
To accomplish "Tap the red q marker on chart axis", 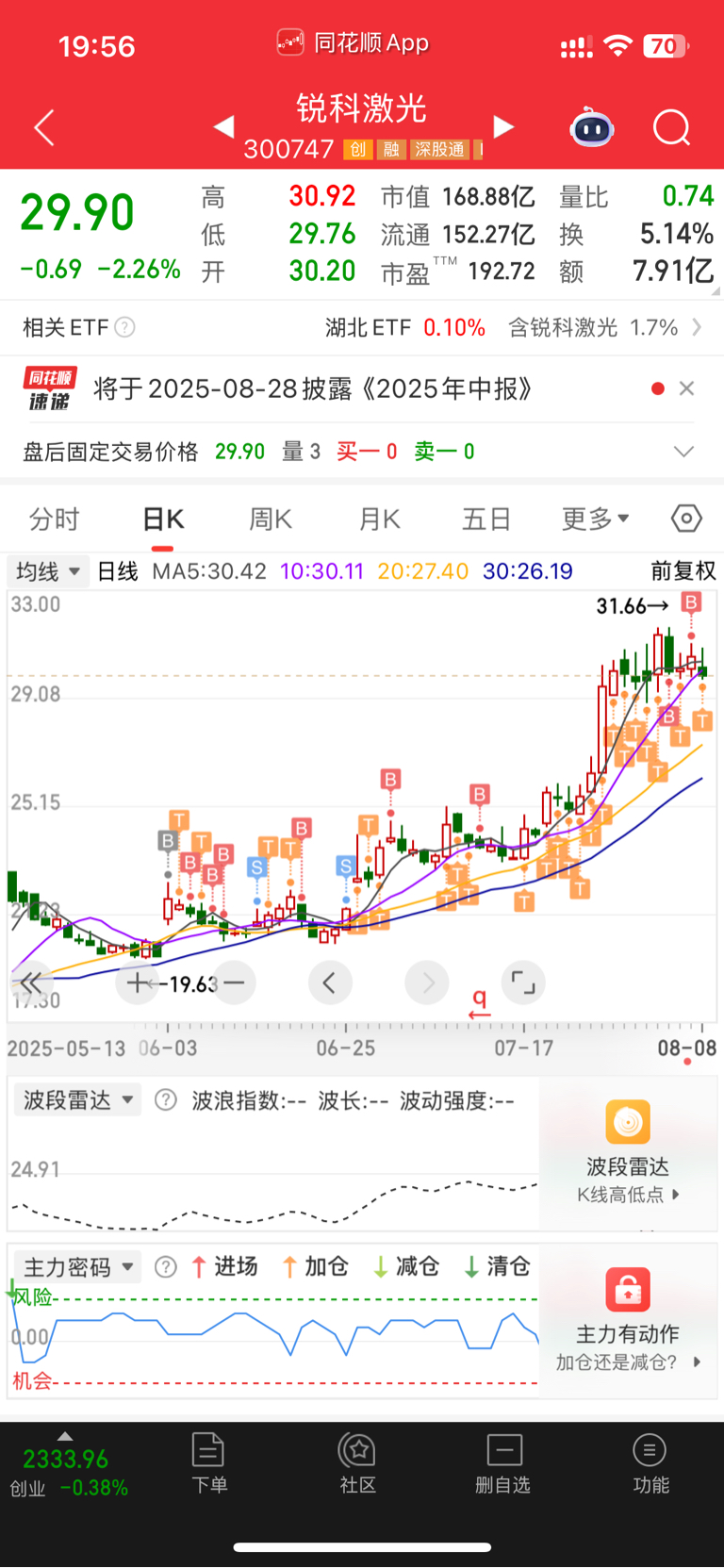I will click(x=480, y=1003).
